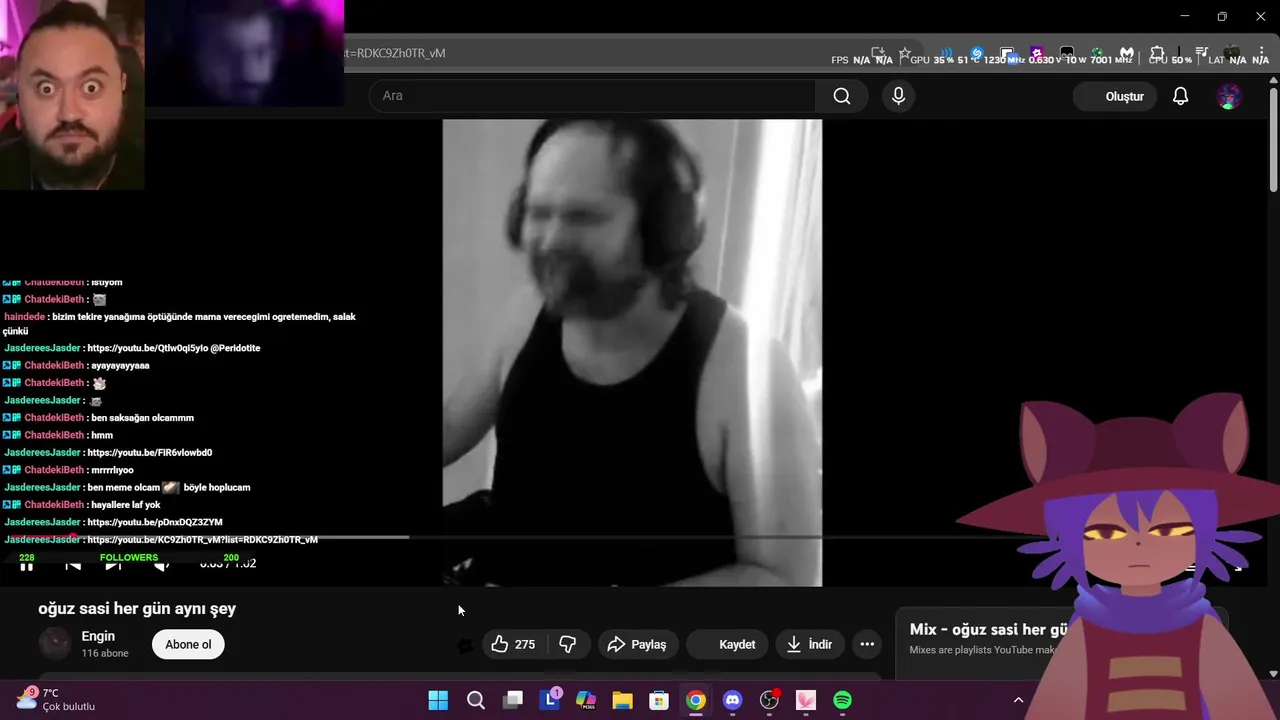Focus the Ara search field
This screenshot has height=720, width=1280.
click(592, 96)
